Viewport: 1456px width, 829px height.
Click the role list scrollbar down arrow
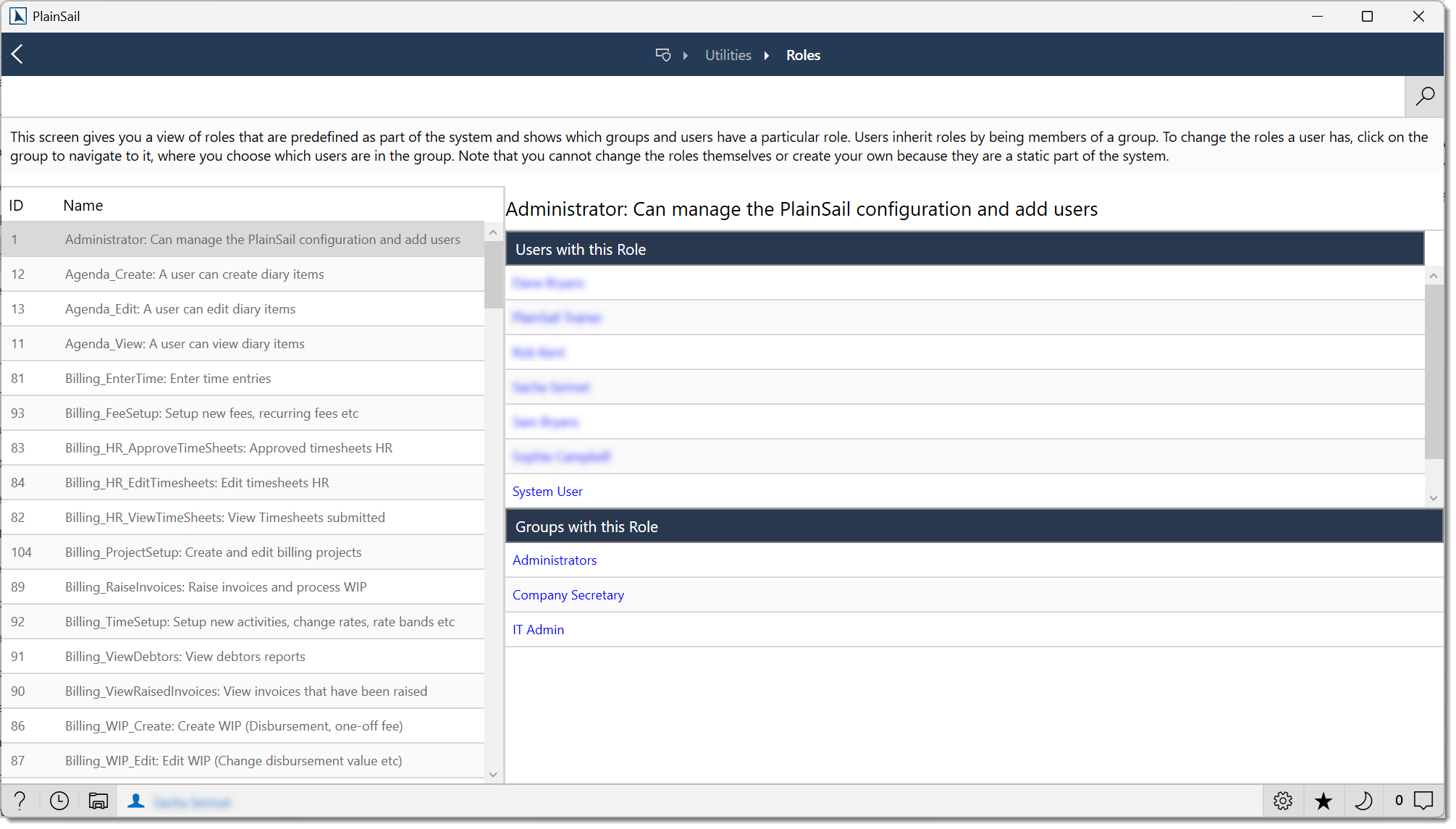(x=493, y=774)
